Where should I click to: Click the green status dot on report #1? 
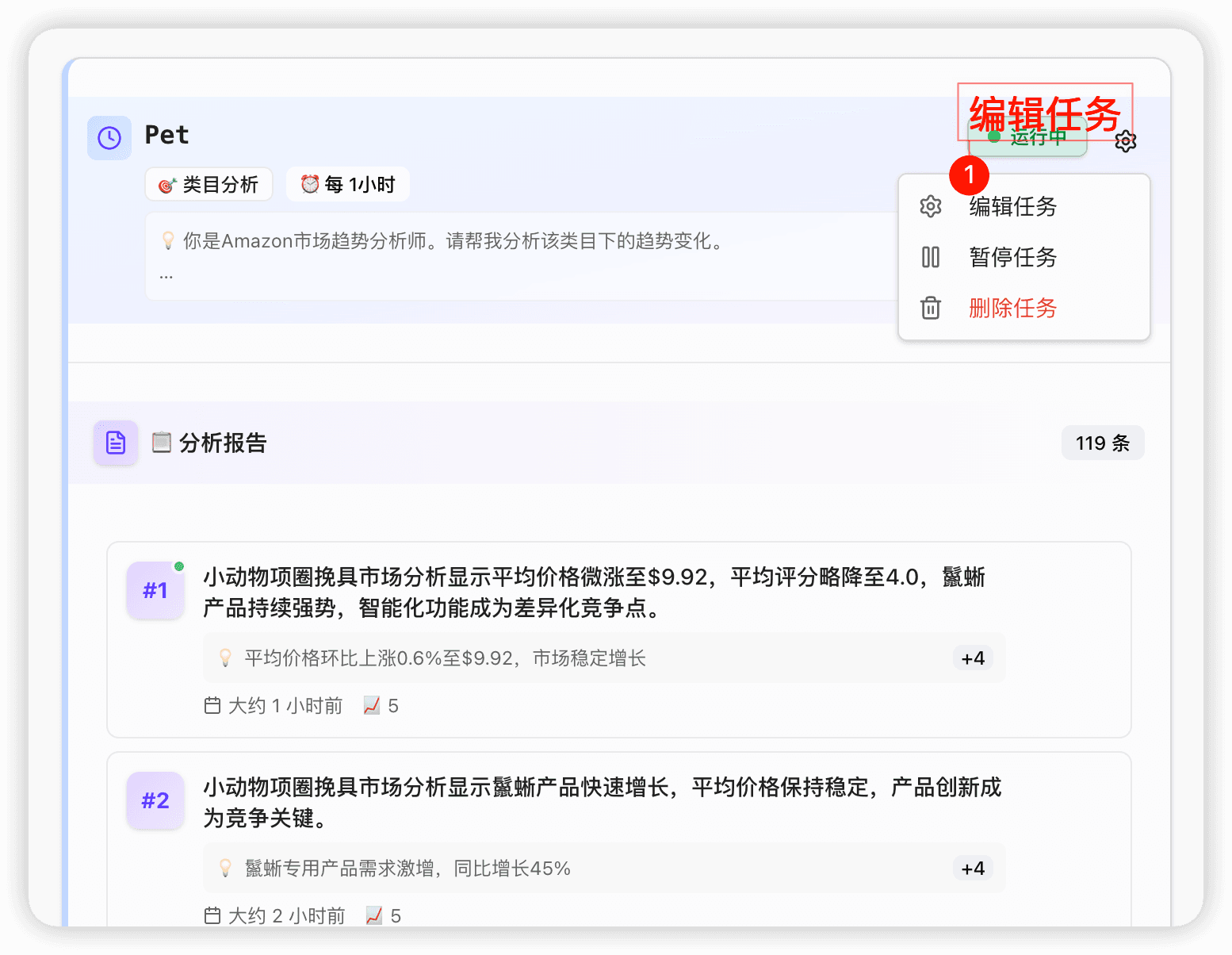pos(180,566)
